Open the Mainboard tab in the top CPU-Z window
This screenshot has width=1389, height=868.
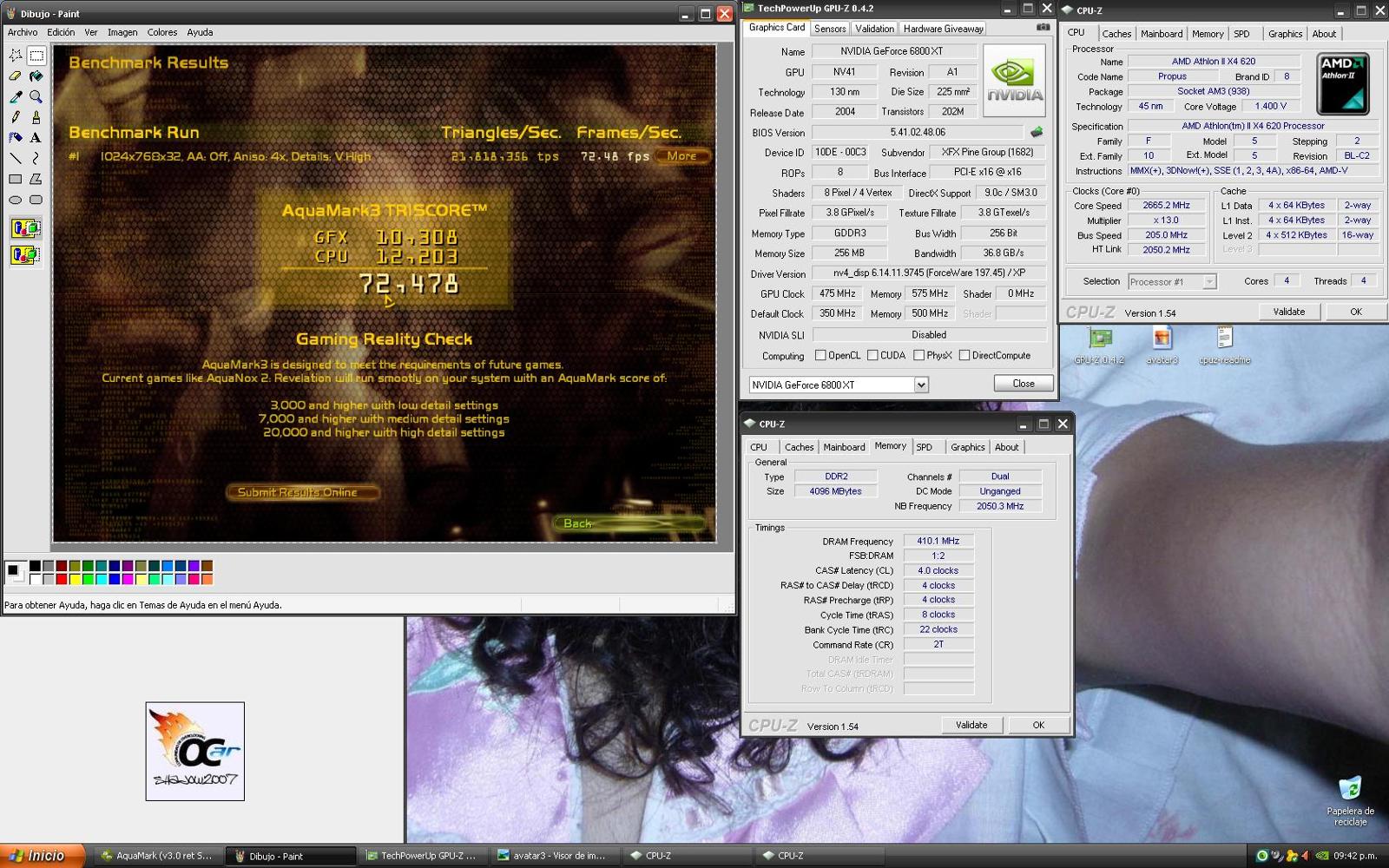[x=1162, y=34]
